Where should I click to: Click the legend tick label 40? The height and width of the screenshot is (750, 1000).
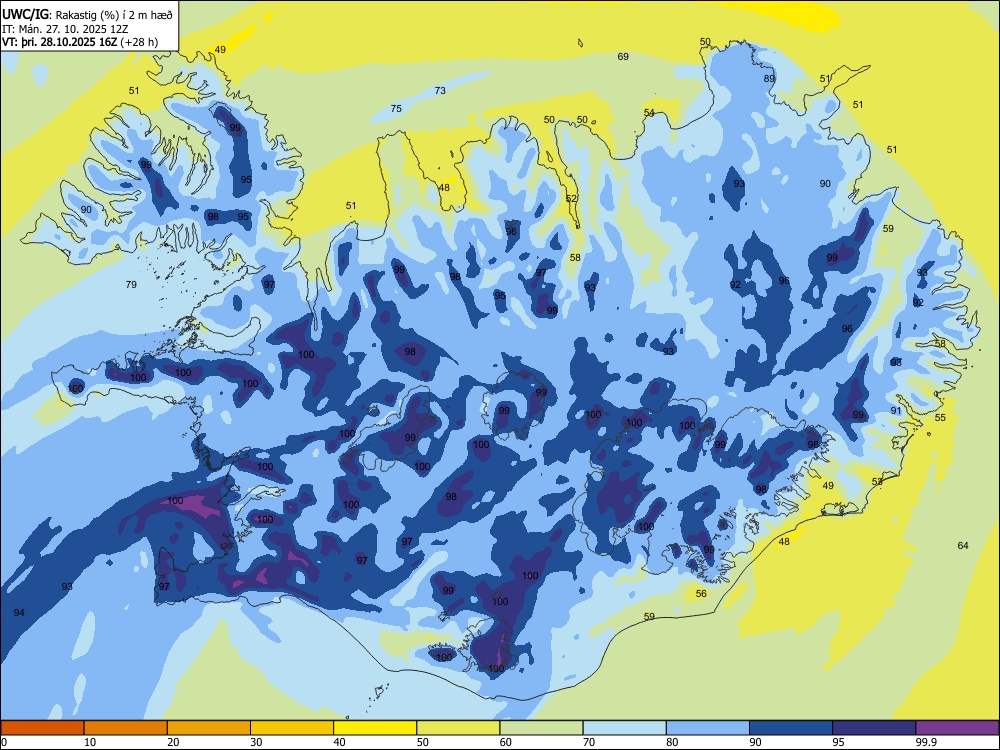(x=339, y=742)
